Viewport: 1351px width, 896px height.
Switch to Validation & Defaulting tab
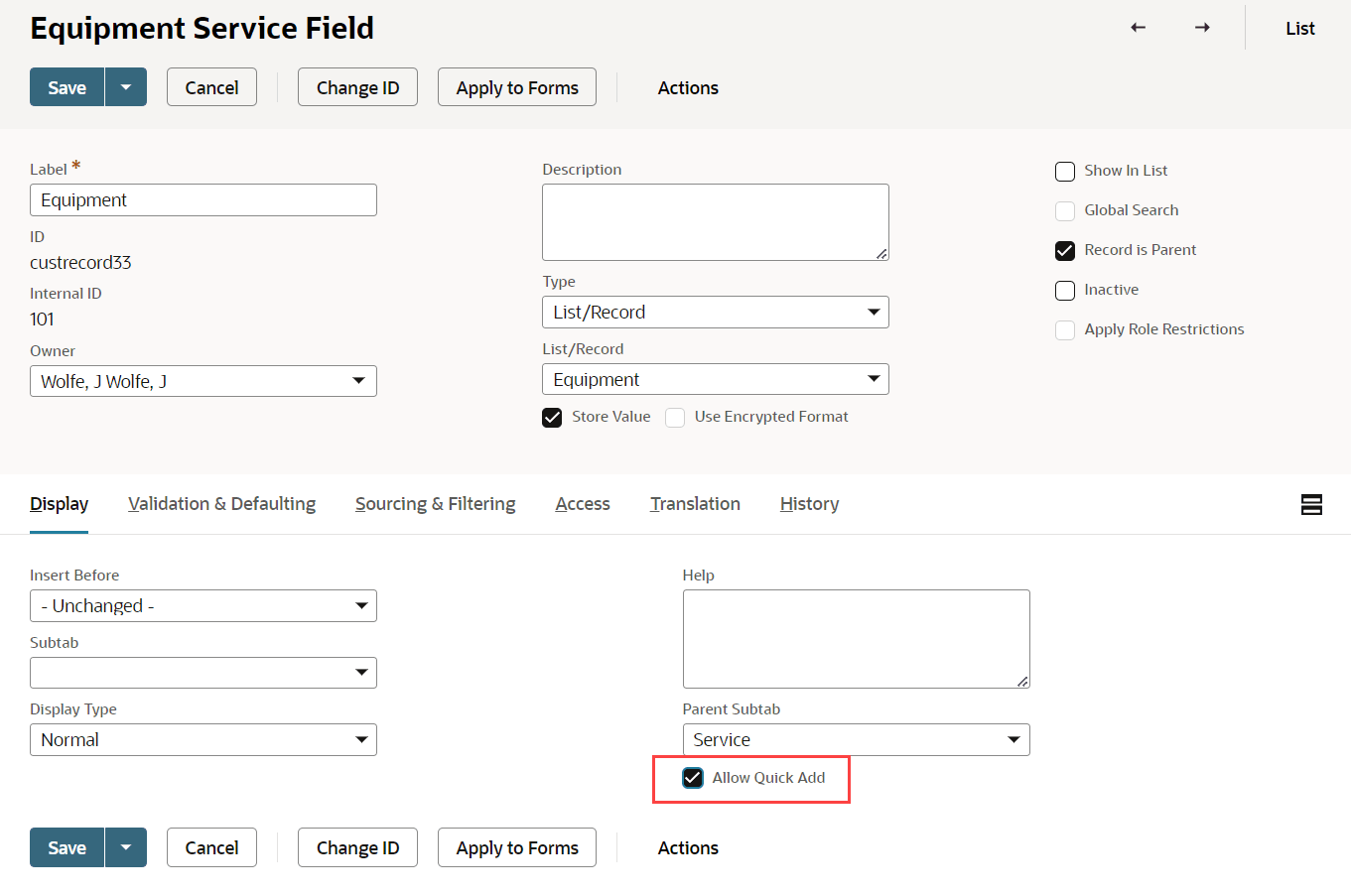(221, 504)
